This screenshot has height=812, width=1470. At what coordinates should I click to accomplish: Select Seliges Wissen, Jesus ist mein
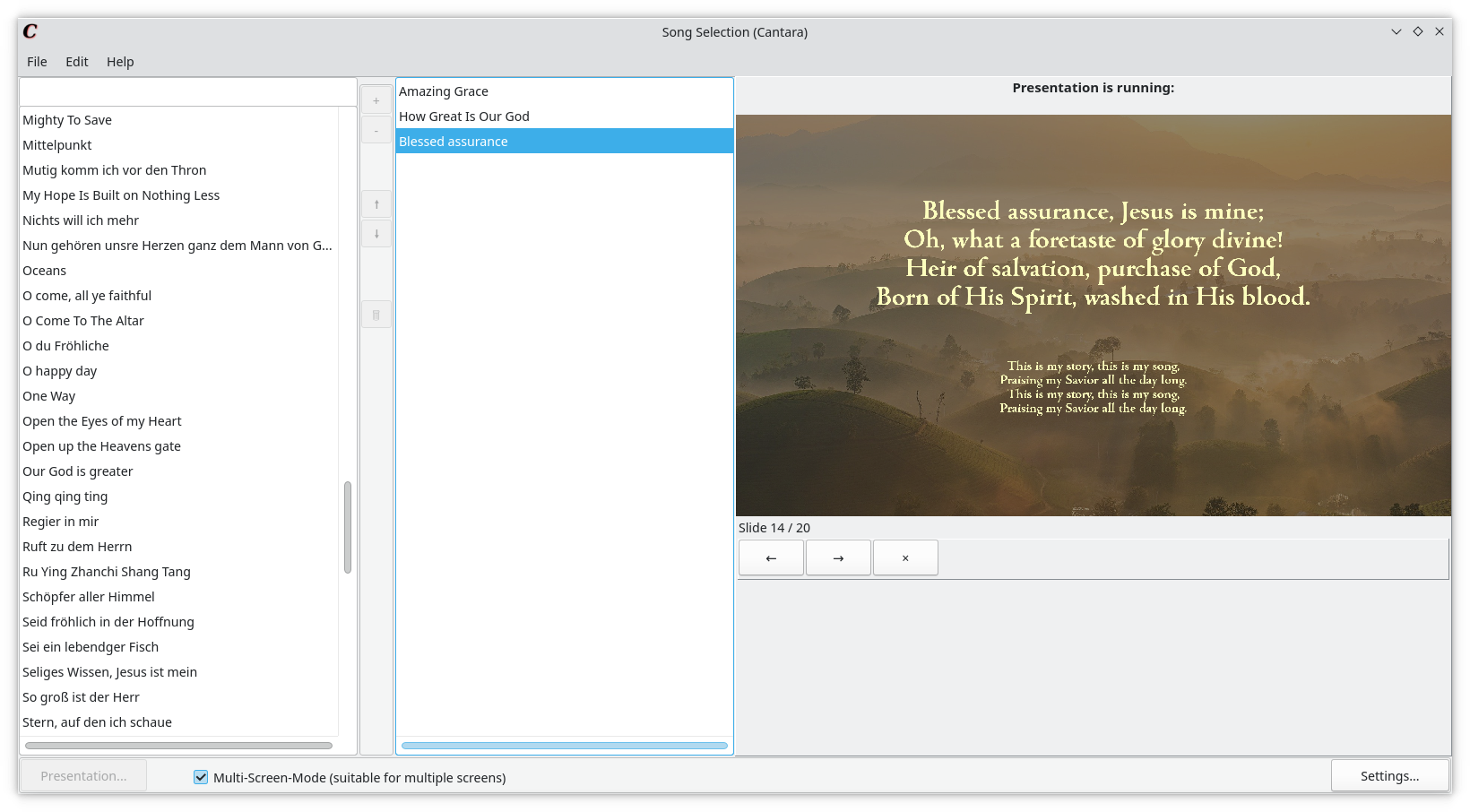click(x=178, y=672)
